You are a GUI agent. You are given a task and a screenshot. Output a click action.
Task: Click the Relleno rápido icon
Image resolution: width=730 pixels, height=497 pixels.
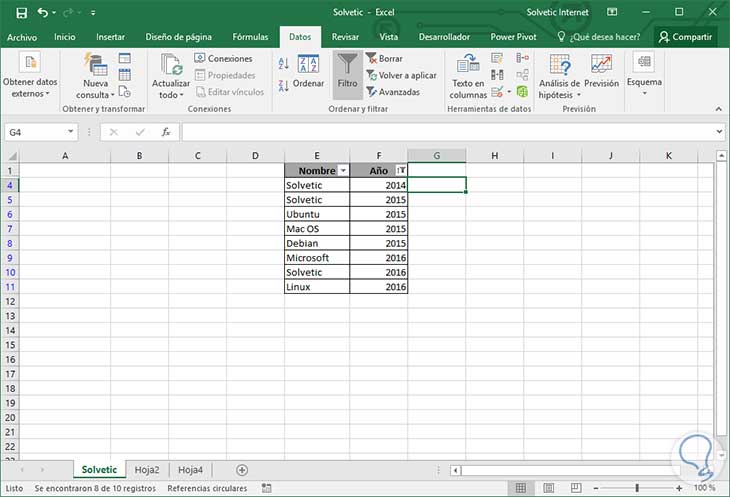497,58
